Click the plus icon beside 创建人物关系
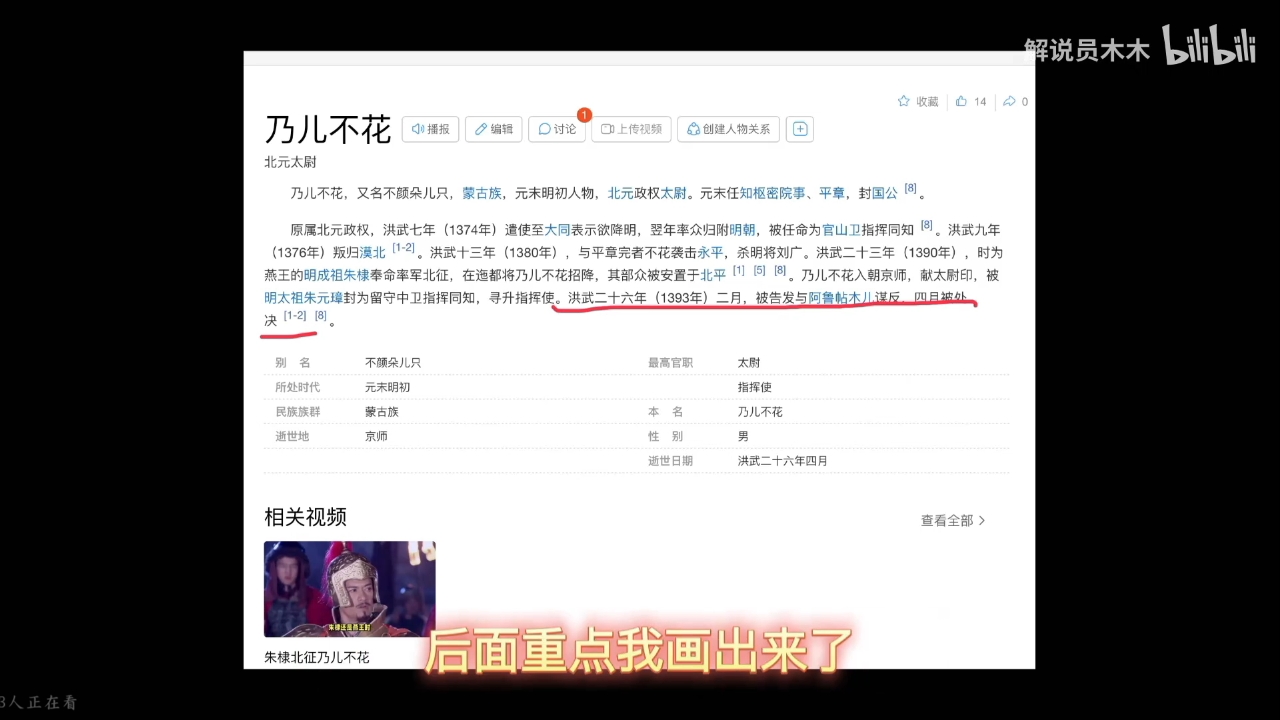 coord(799,129)
